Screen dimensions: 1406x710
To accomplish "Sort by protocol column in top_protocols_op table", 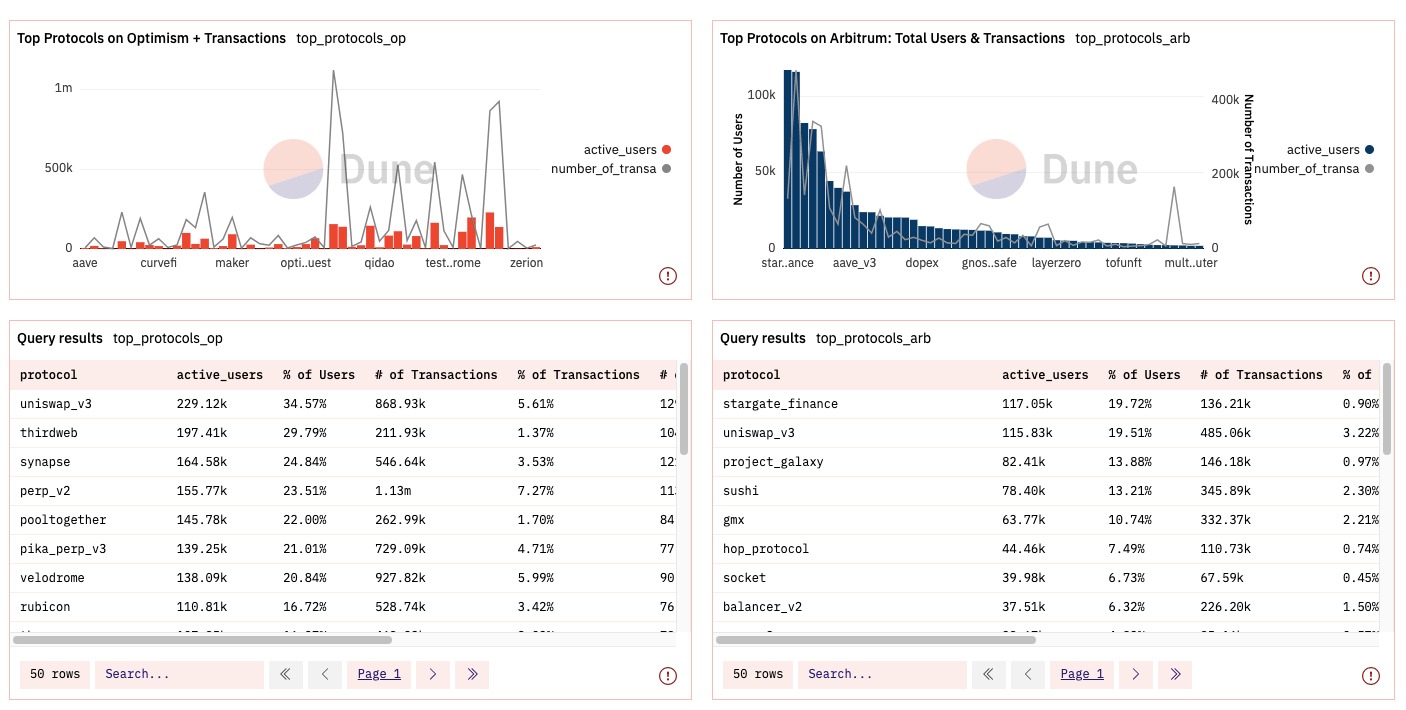I will [49, 375].
